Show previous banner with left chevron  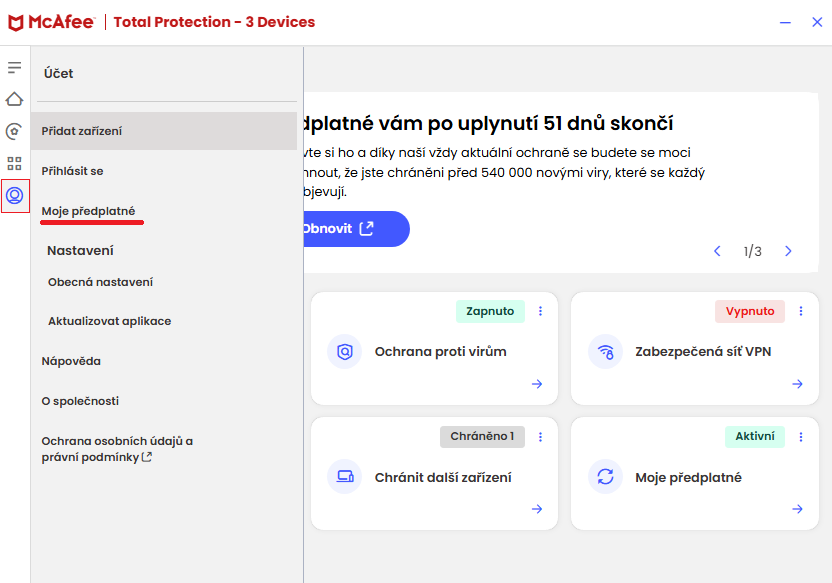[x=717, y=251]
